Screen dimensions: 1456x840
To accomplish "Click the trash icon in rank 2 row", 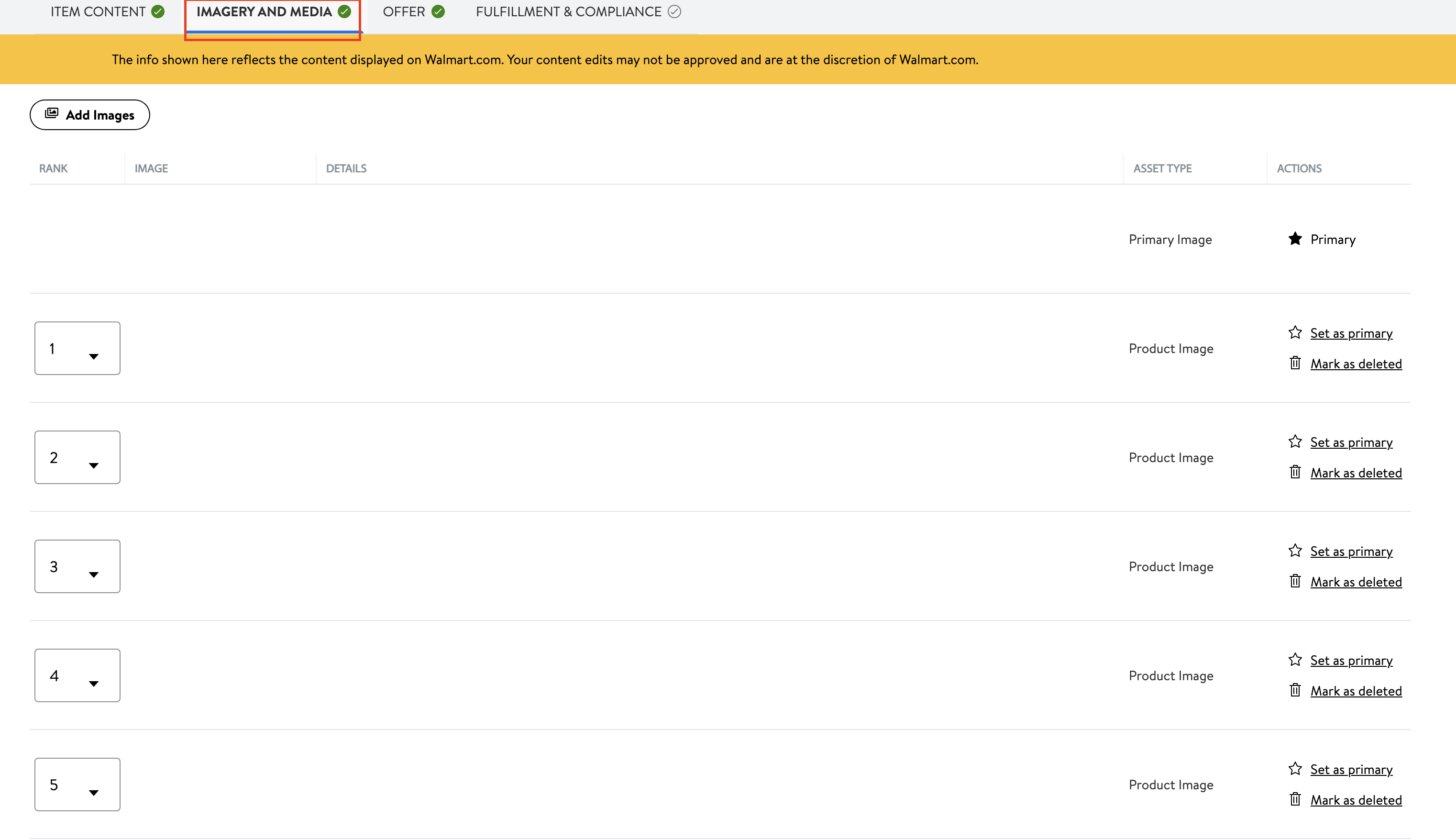I will click(x=1295, y=472).
